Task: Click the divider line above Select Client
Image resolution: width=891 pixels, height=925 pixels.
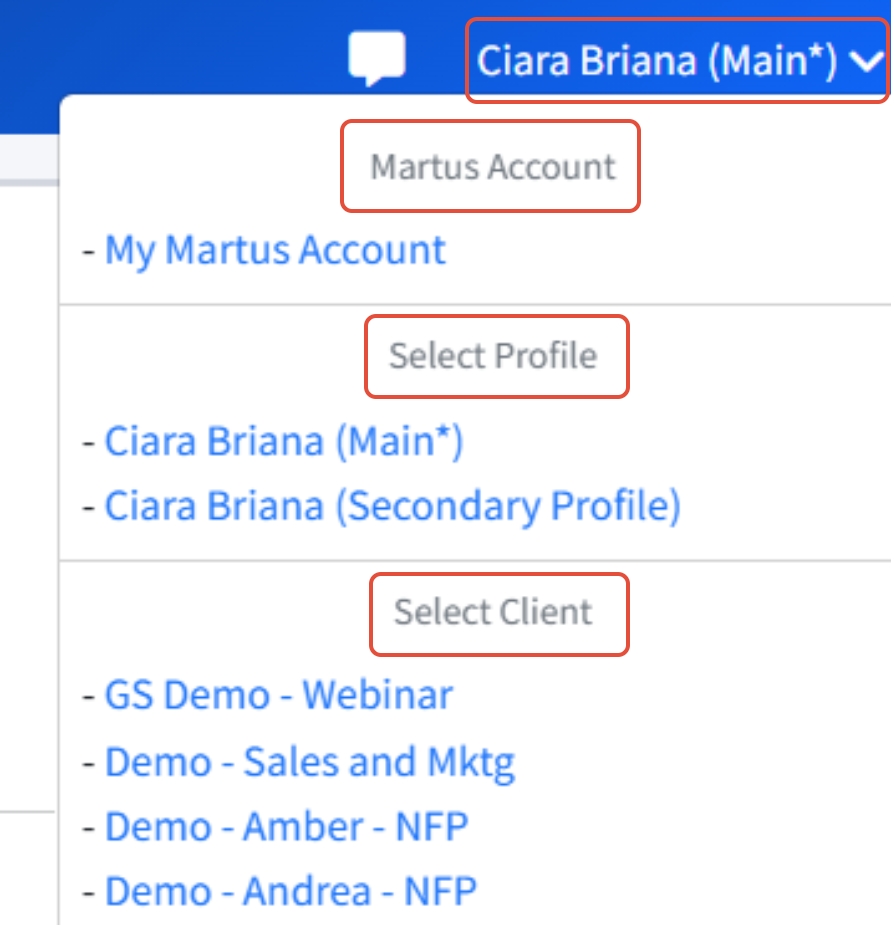Action: [475, 560]
